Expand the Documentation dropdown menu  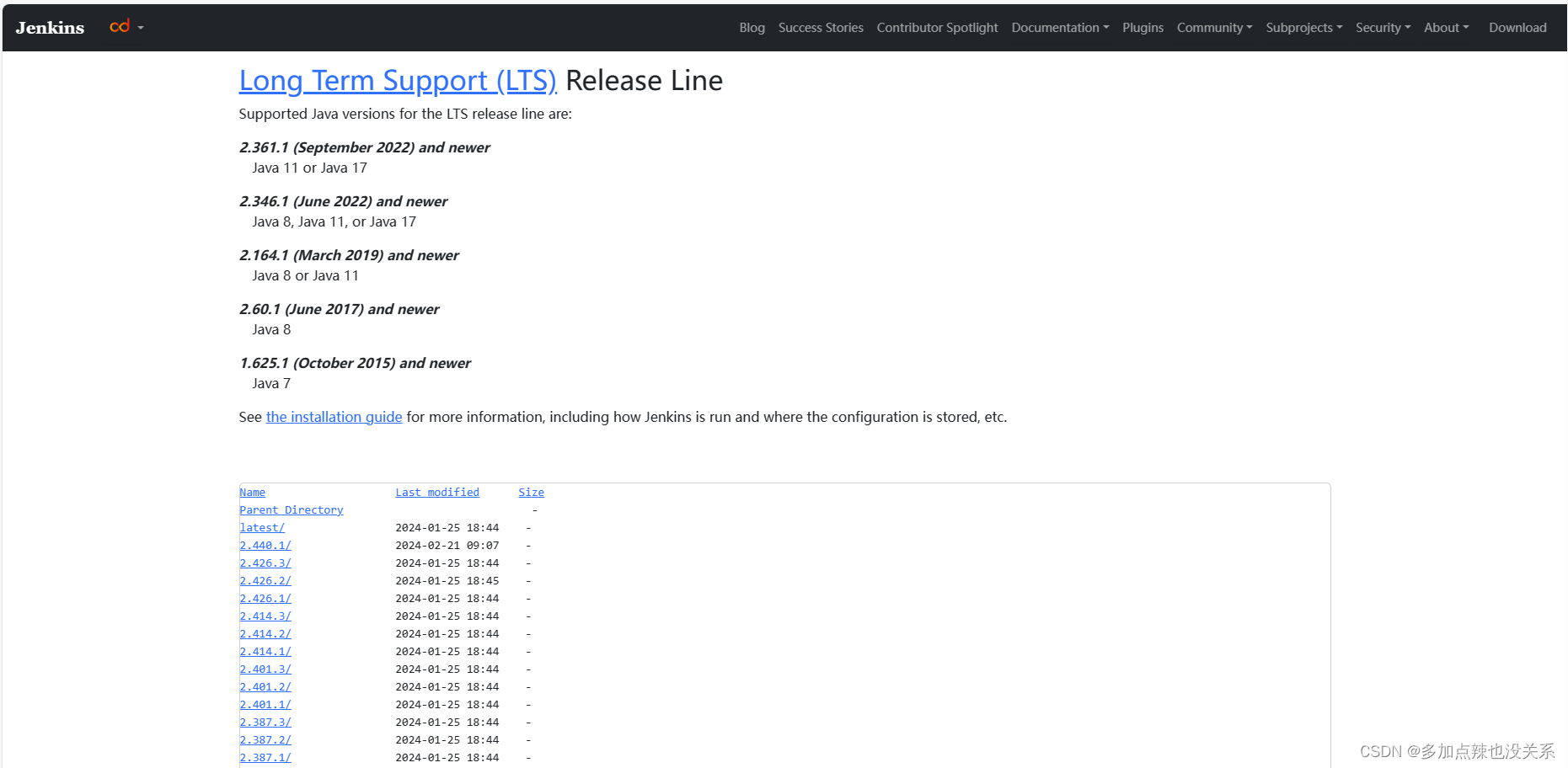(x=1060, y=28)
